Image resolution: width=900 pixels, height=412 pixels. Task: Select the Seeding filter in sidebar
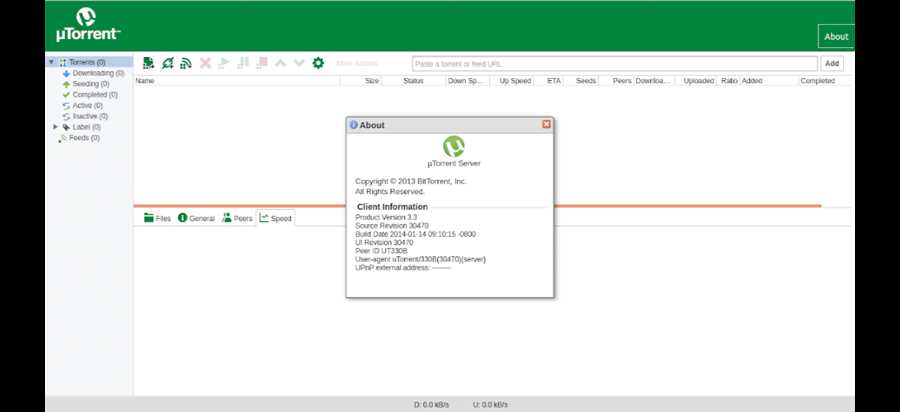(91, 84)
